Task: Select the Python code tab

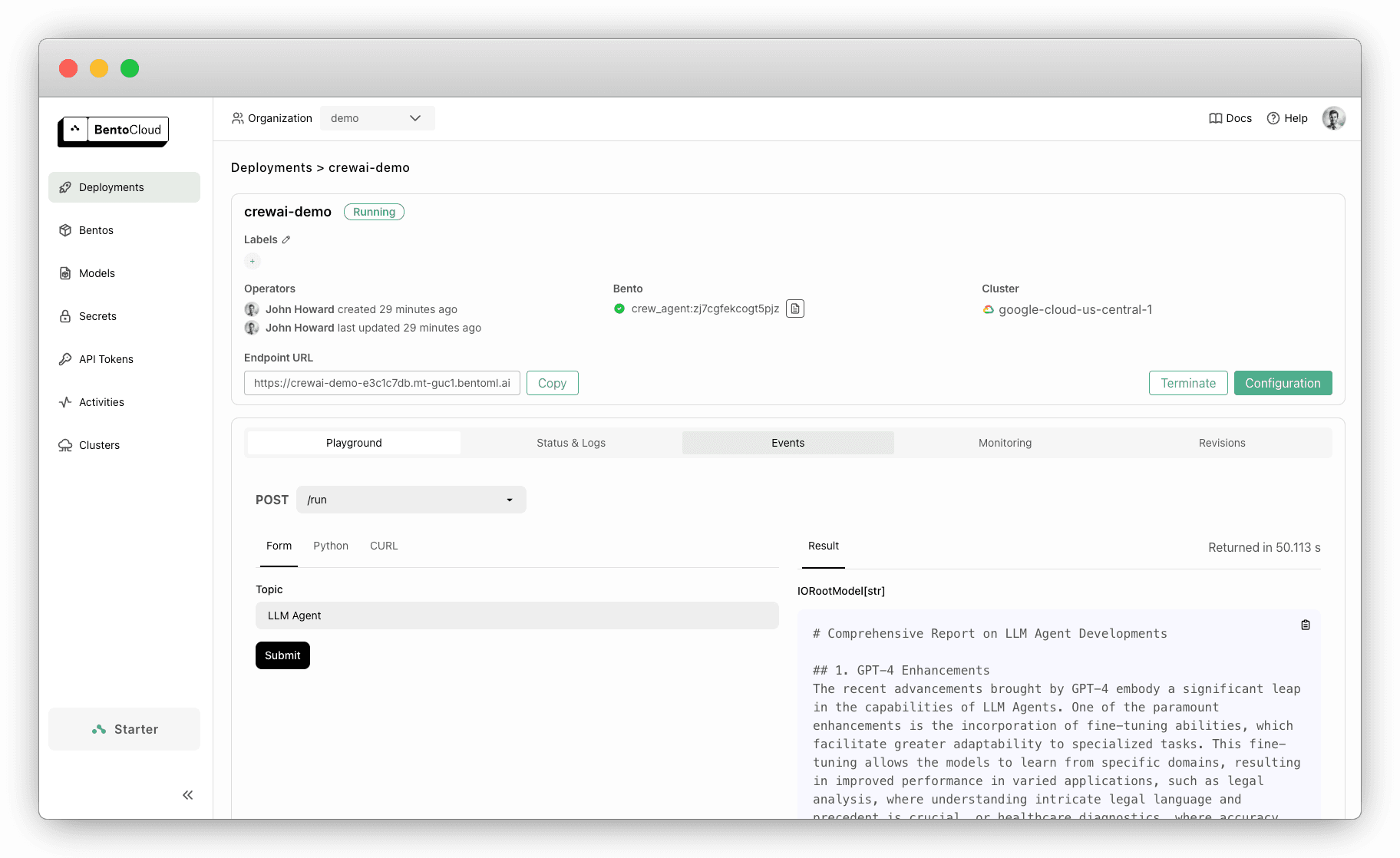Action: coord(331,546)
